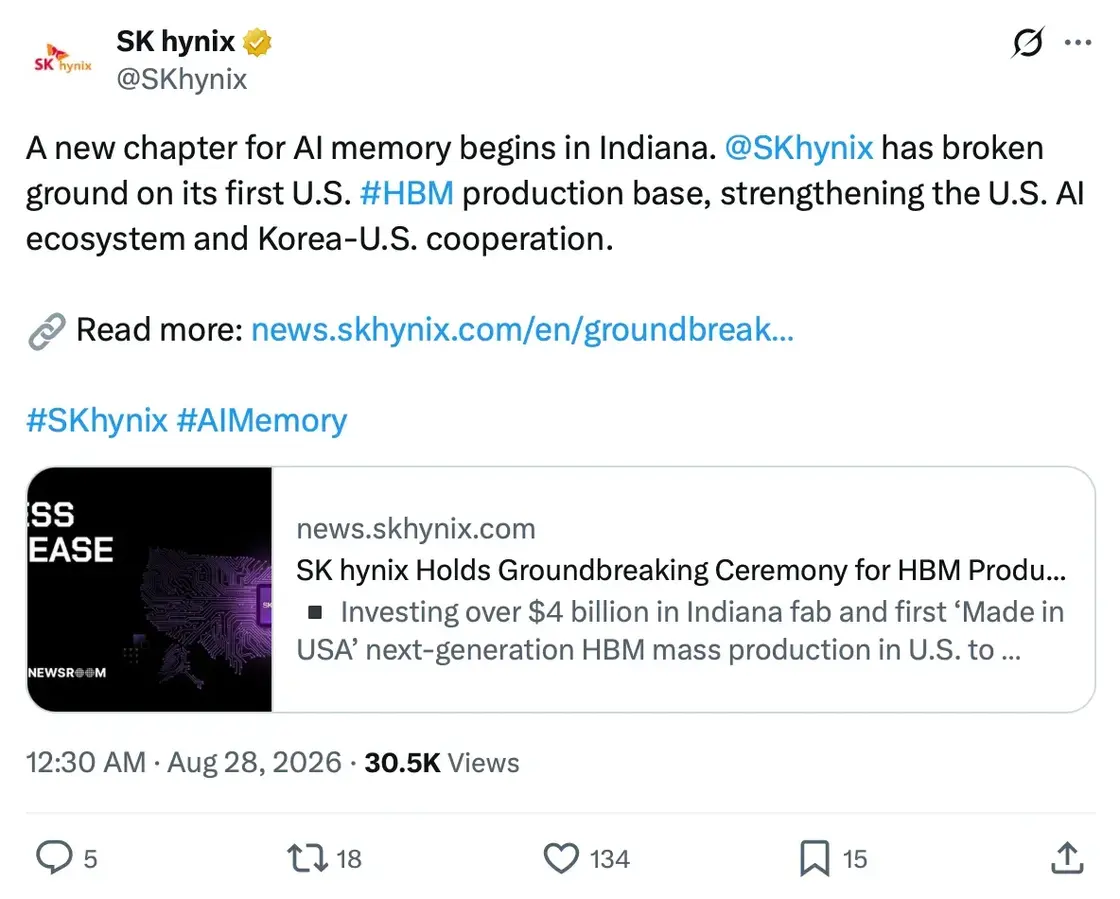Click the 30.5K Views count

[x=441, y=763]
